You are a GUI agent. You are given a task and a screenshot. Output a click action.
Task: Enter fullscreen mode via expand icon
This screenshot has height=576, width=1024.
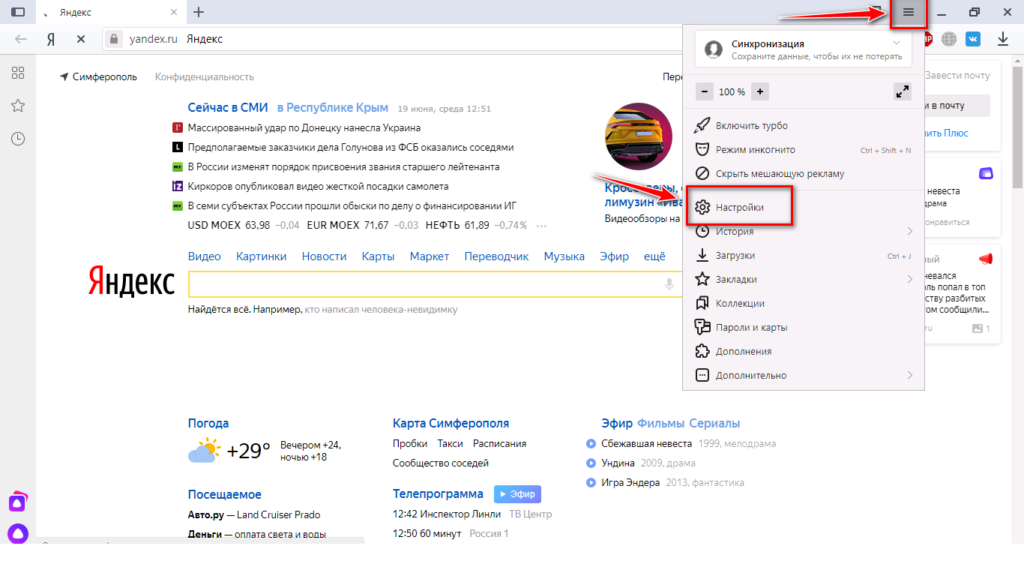pos(902,91)
